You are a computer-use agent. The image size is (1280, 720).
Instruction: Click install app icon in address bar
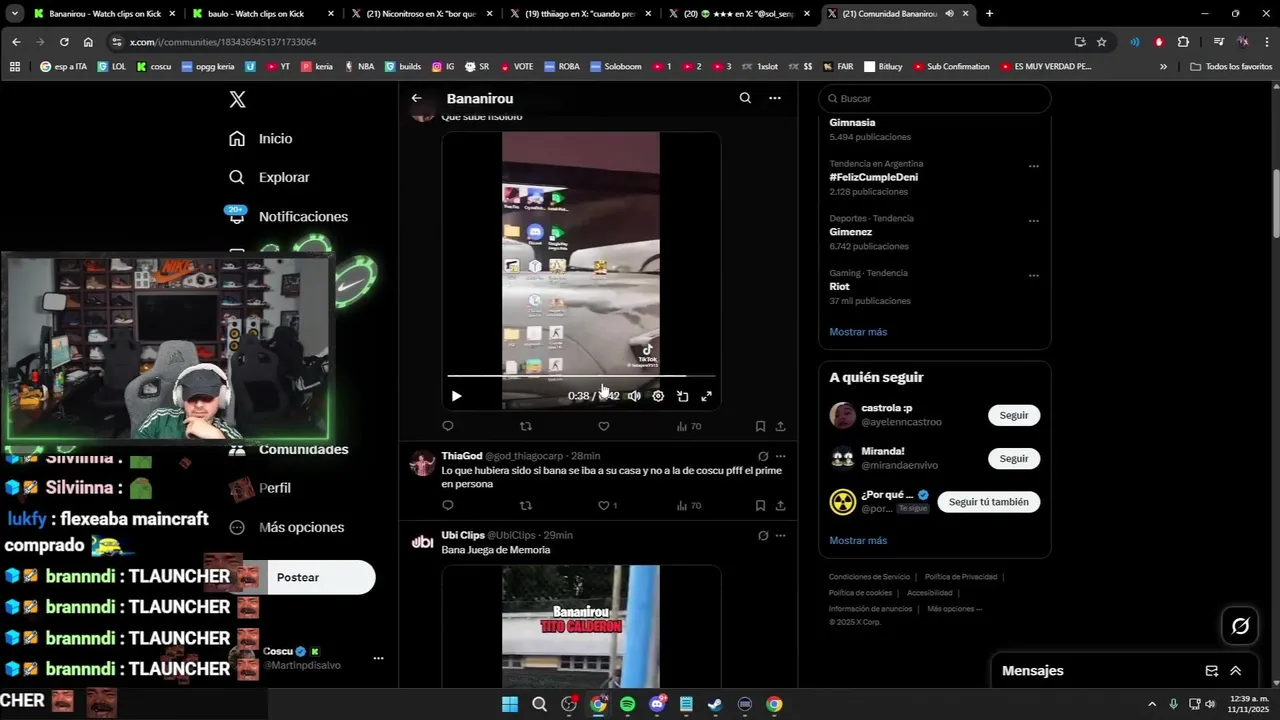pyautogui.click(x=1080, y=42)
